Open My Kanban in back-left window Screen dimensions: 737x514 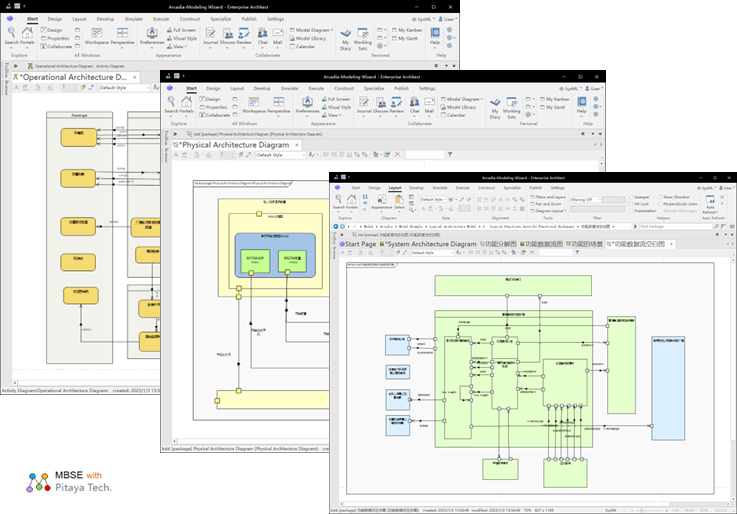click(x=407, y=30)
